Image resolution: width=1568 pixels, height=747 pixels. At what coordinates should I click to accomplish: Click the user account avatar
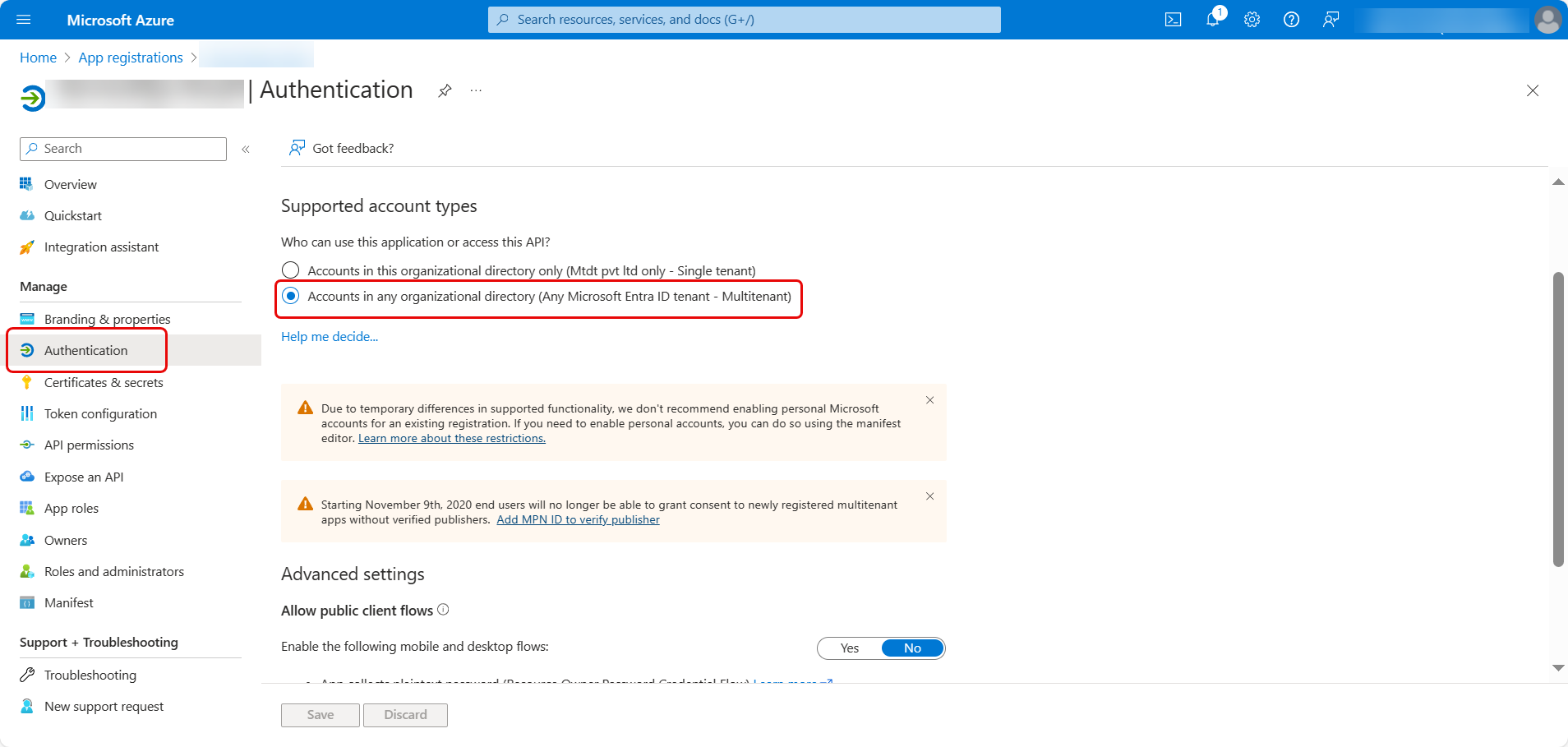coord(1547,20)
